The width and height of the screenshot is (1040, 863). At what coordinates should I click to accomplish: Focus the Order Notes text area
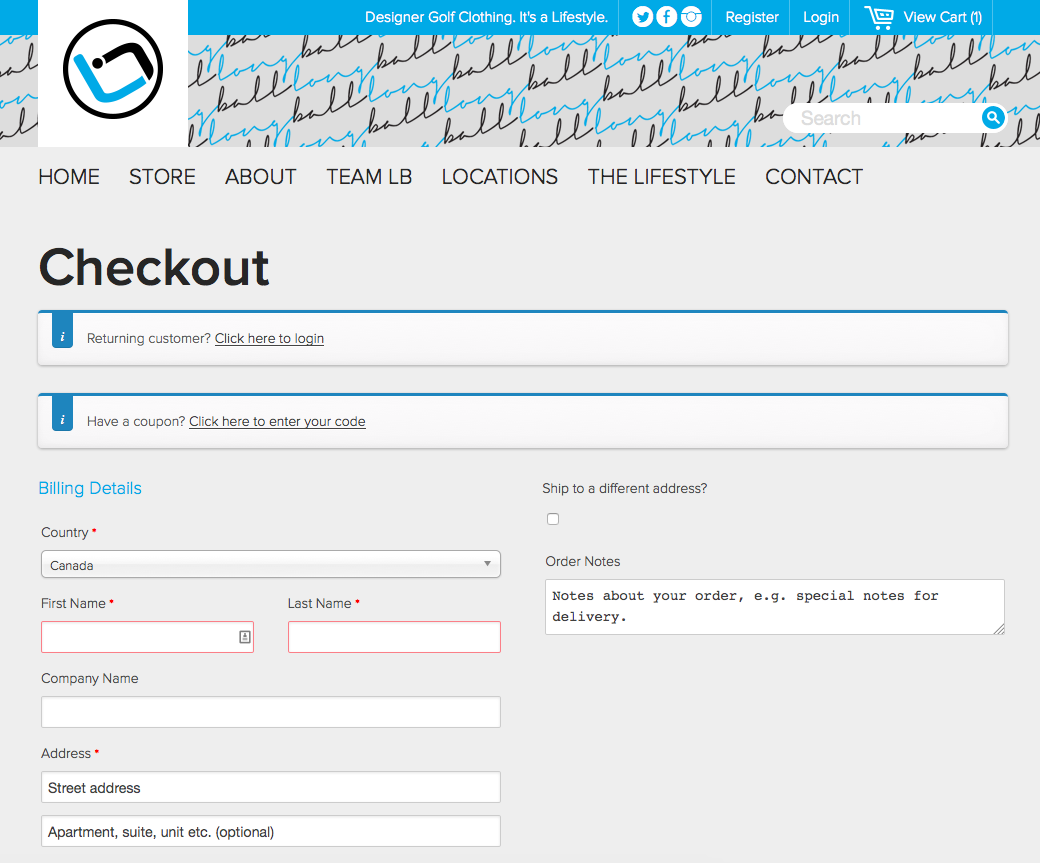tap(774, 607)
